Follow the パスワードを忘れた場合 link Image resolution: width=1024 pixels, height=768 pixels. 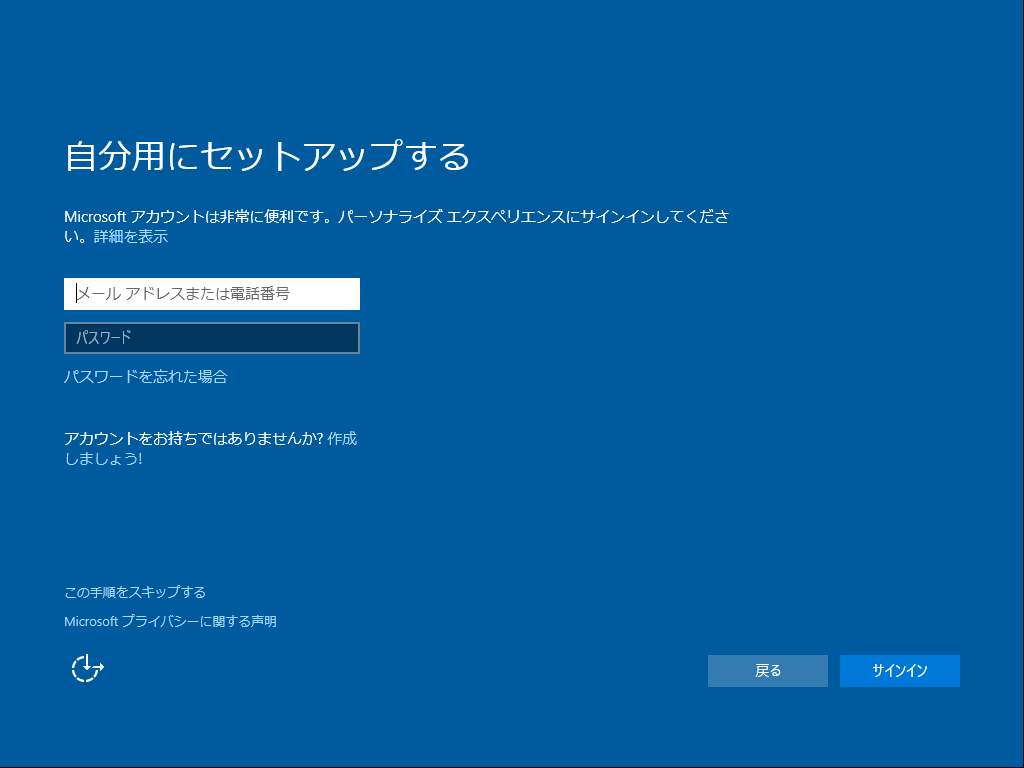(x=146, y=376)
